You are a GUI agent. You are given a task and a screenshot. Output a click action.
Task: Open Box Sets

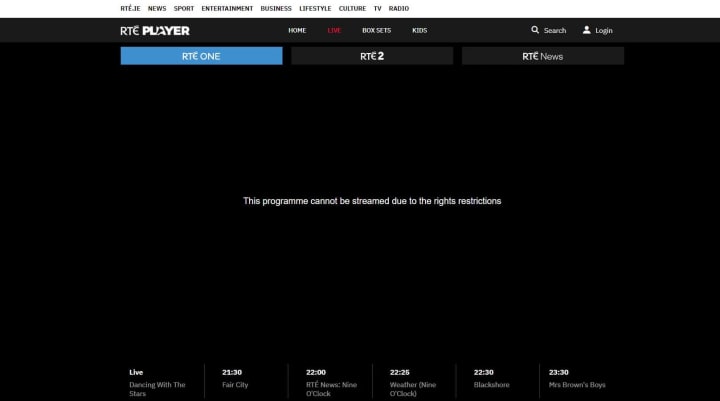click(377, 30)
